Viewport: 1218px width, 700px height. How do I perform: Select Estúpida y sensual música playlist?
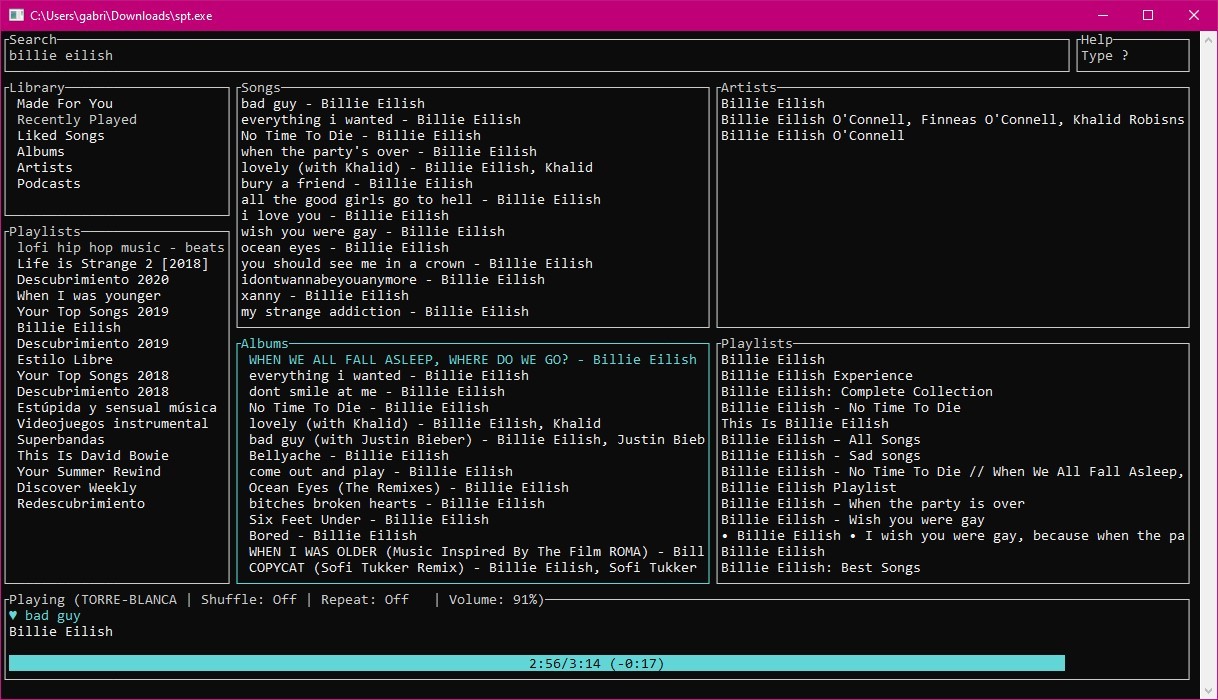(117, 408)
